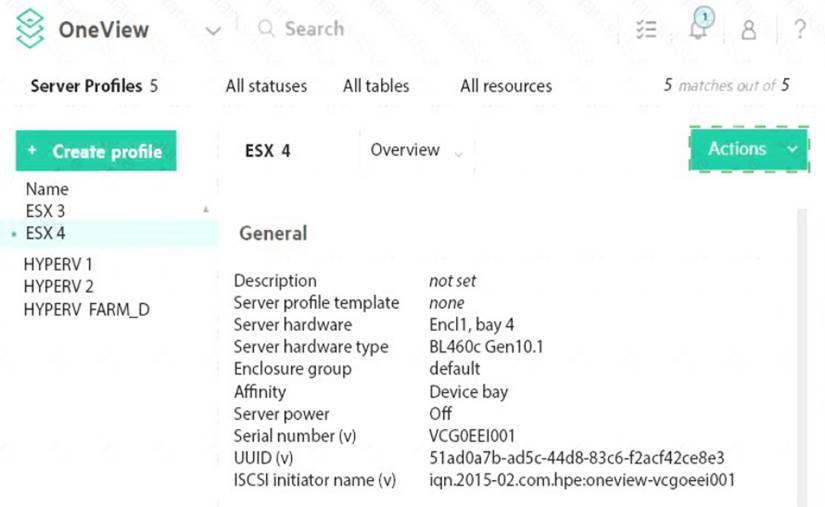825x507 pixels.
Task: Select the HYPERV 2 server profile
Action: pyautogui.click(x=58, y=287)
